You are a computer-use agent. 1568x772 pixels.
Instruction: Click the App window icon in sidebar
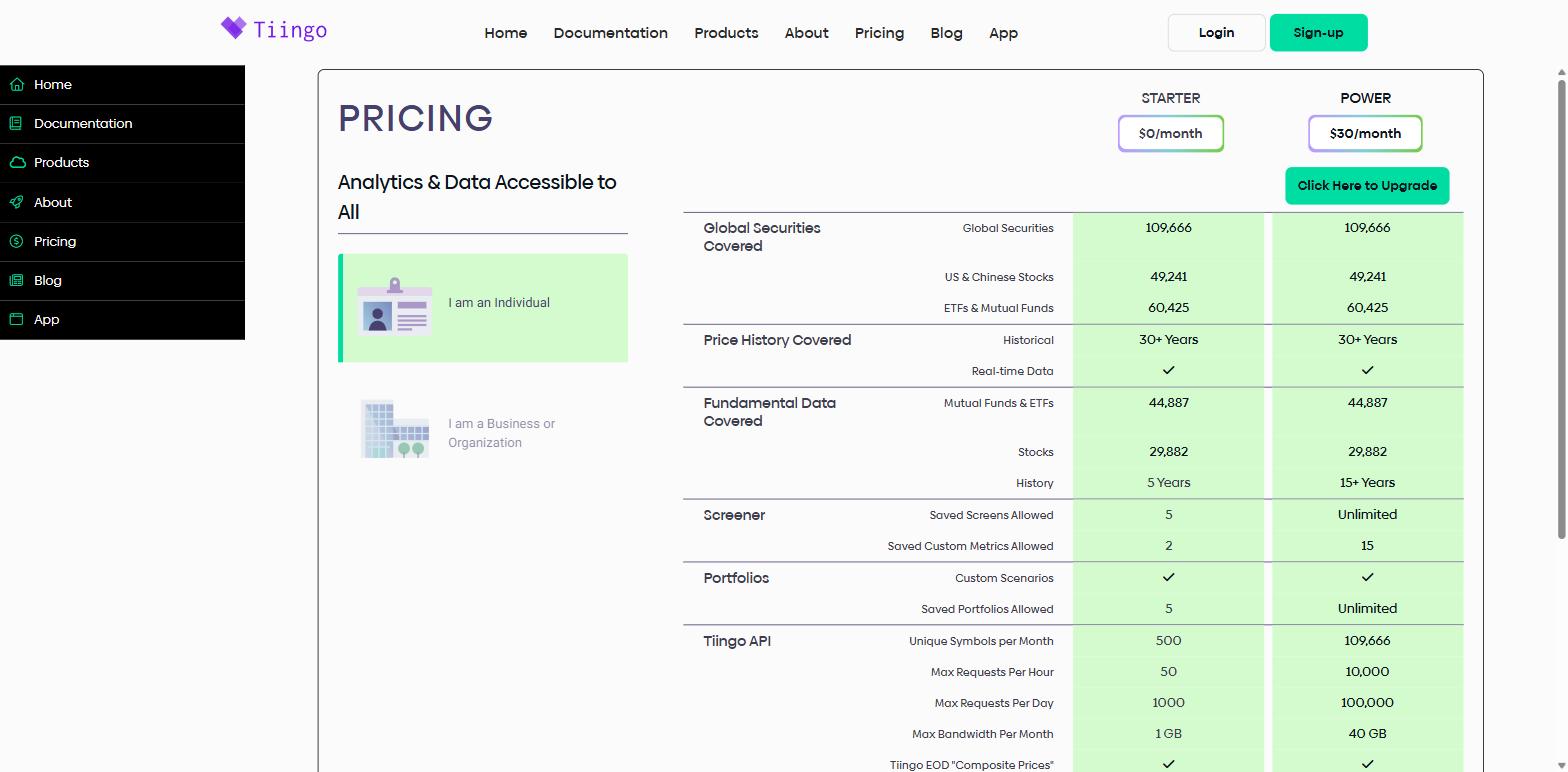click(17, 320)
